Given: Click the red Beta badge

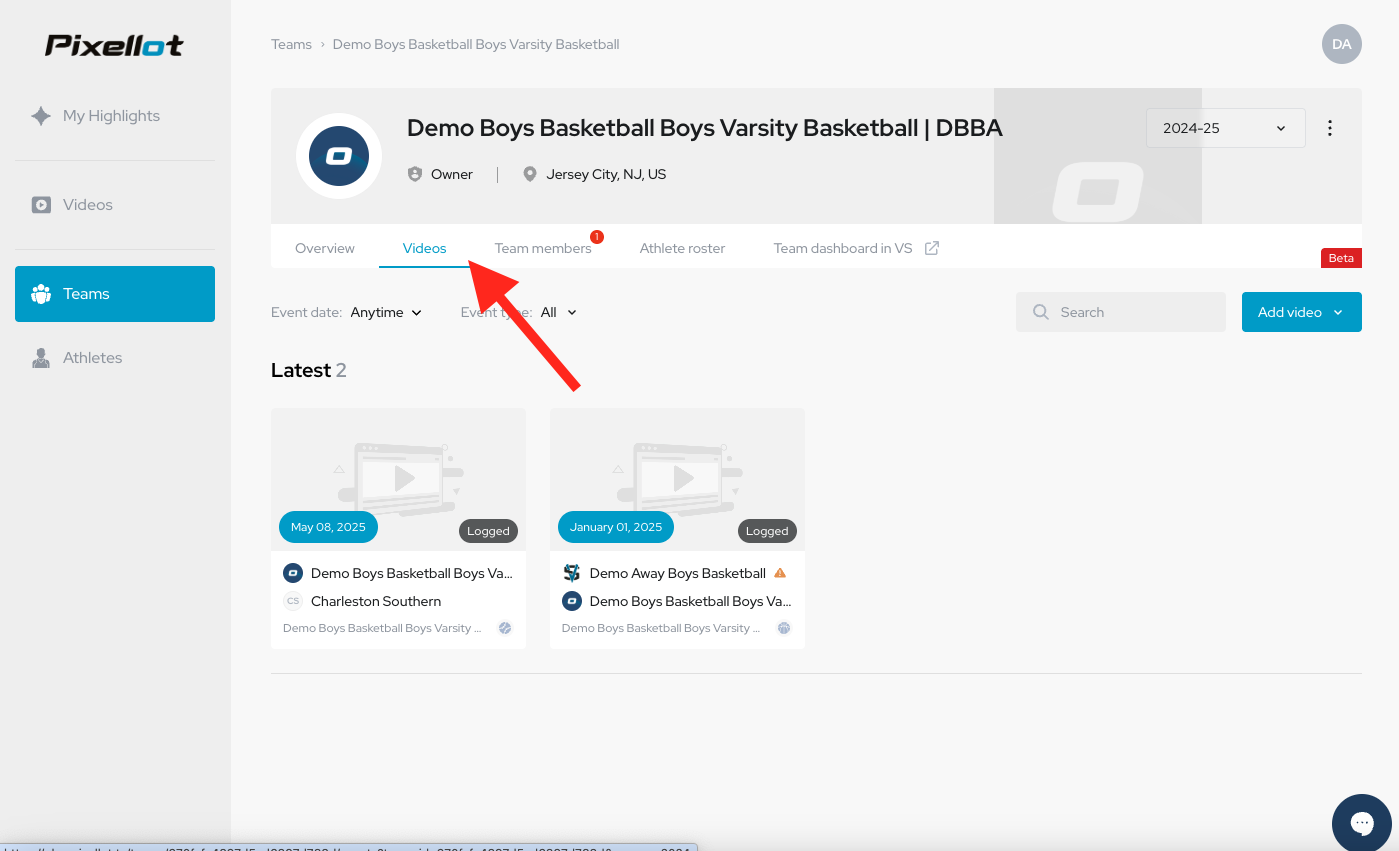Looking at the screenshot, I should 1341,258.
